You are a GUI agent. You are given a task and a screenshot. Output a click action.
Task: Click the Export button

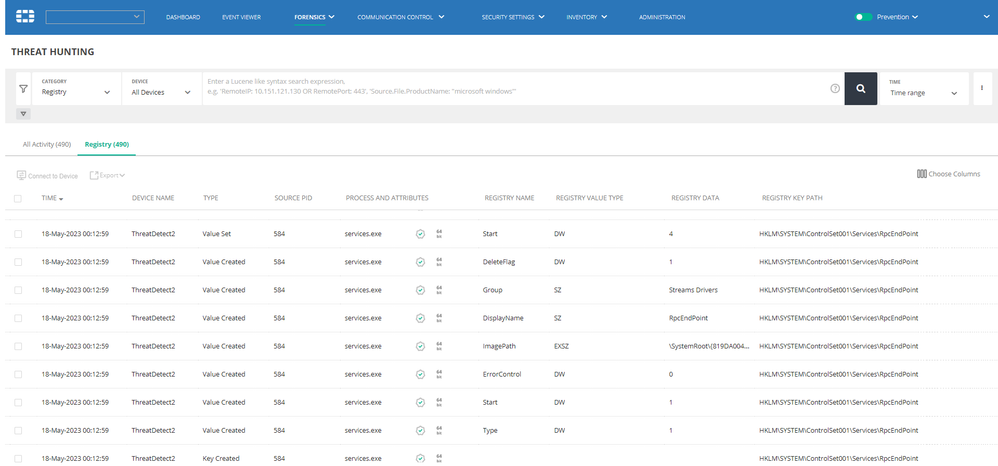pyautogui.click(x=107, y=175)
